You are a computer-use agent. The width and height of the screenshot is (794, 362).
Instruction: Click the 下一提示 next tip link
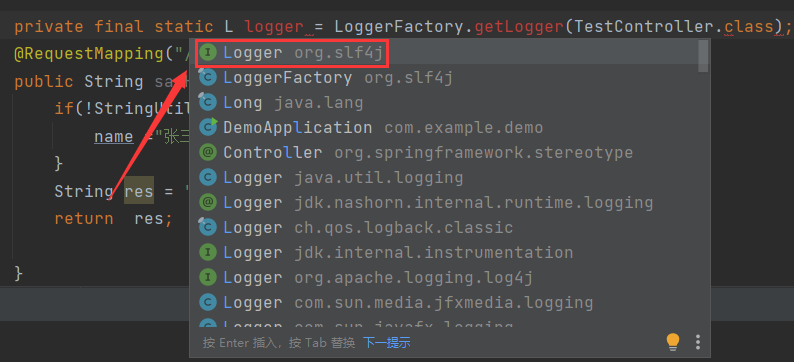[386, 343]
